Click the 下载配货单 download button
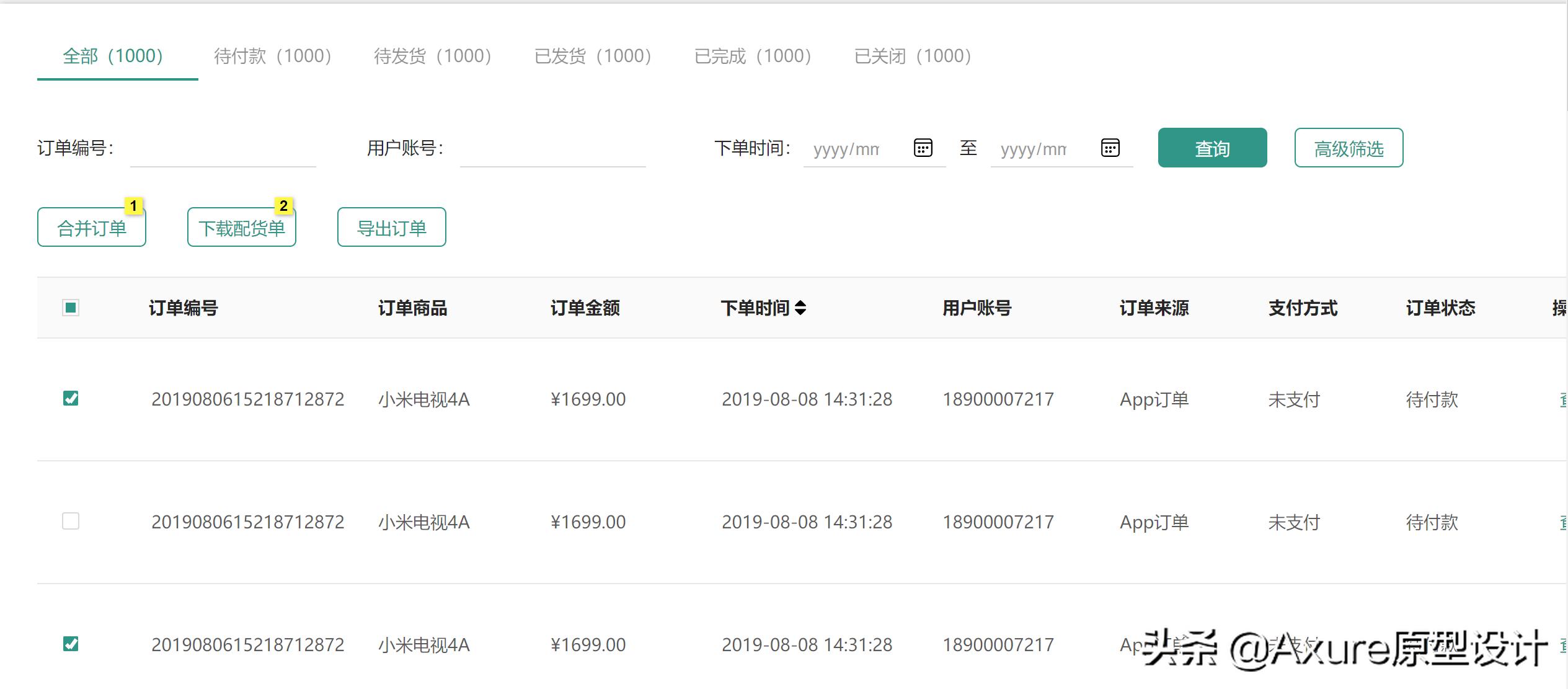 point(241,228)
